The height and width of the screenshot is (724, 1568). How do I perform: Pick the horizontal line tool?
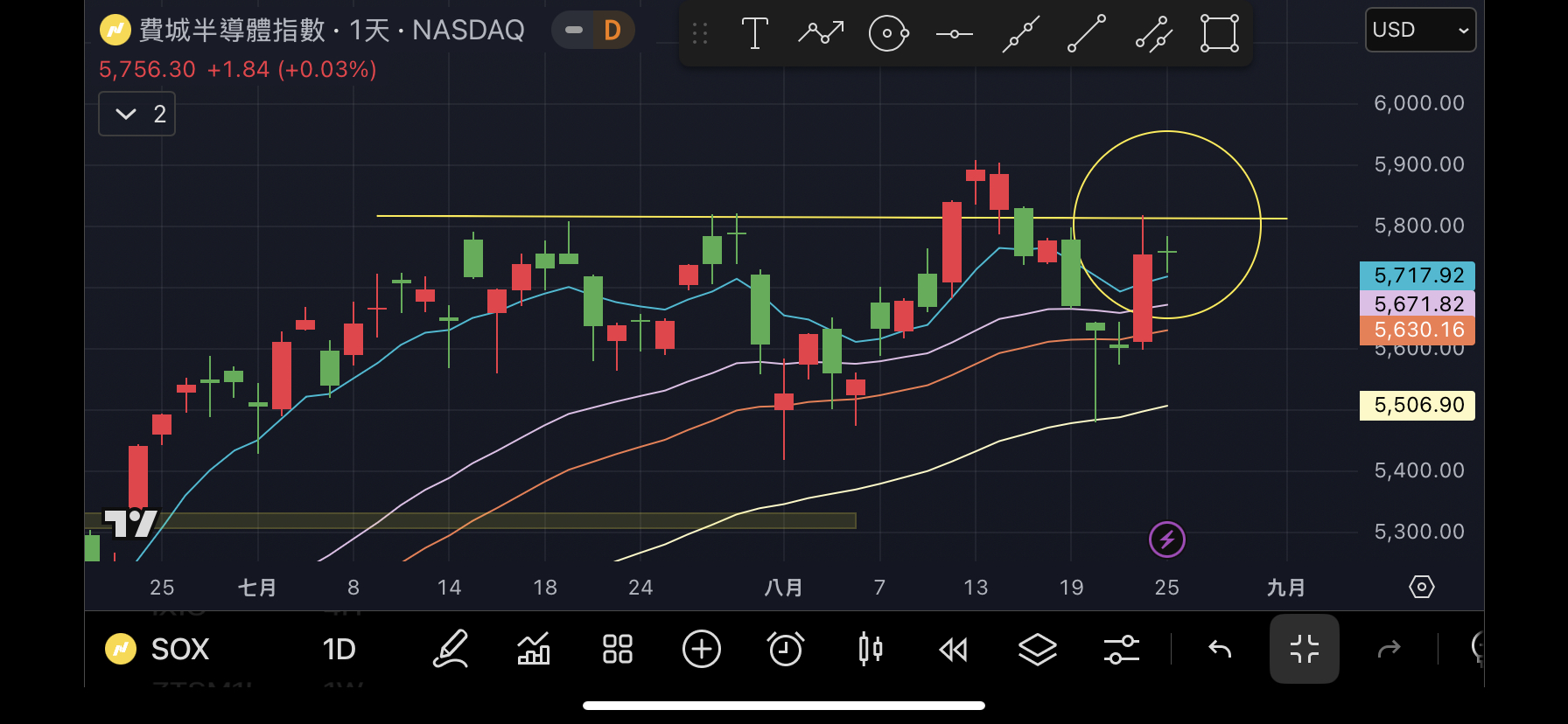pos(954,34)
